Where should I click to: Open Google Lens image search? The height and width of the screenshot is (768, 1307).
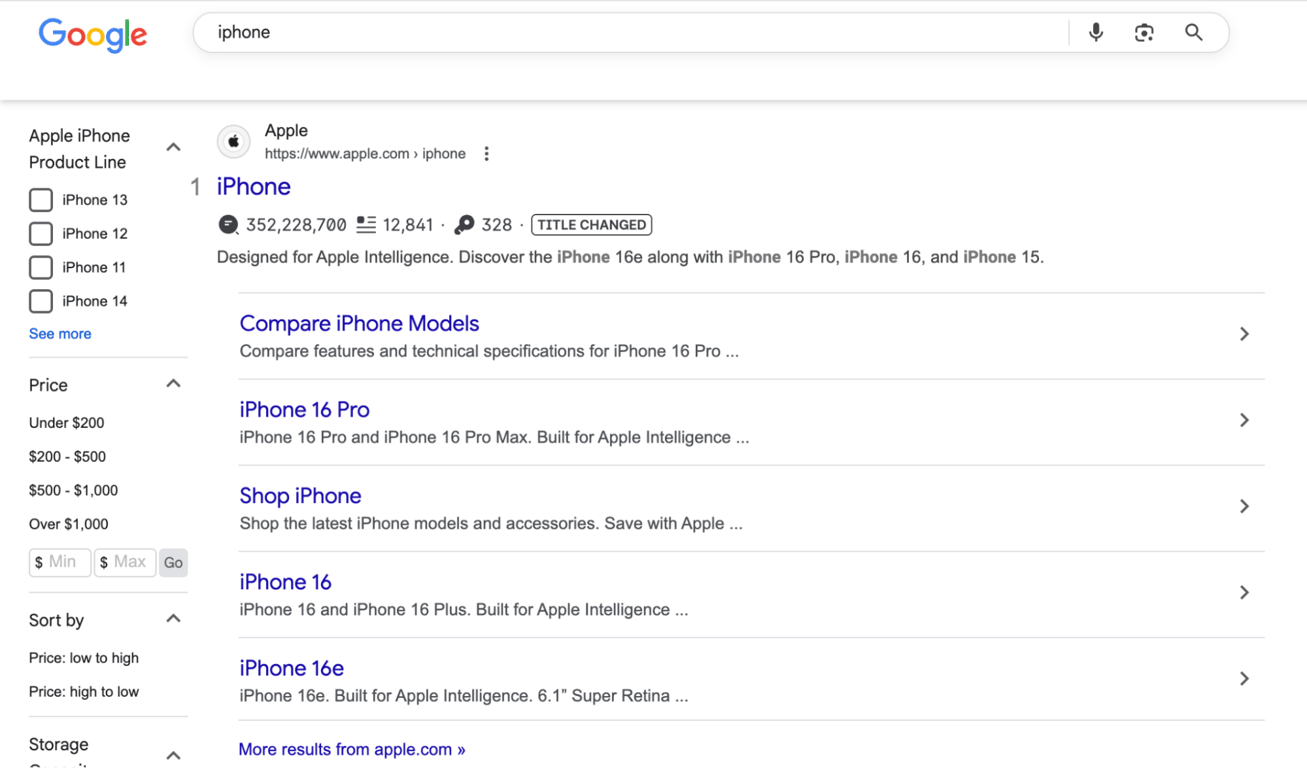[1144, 32]
